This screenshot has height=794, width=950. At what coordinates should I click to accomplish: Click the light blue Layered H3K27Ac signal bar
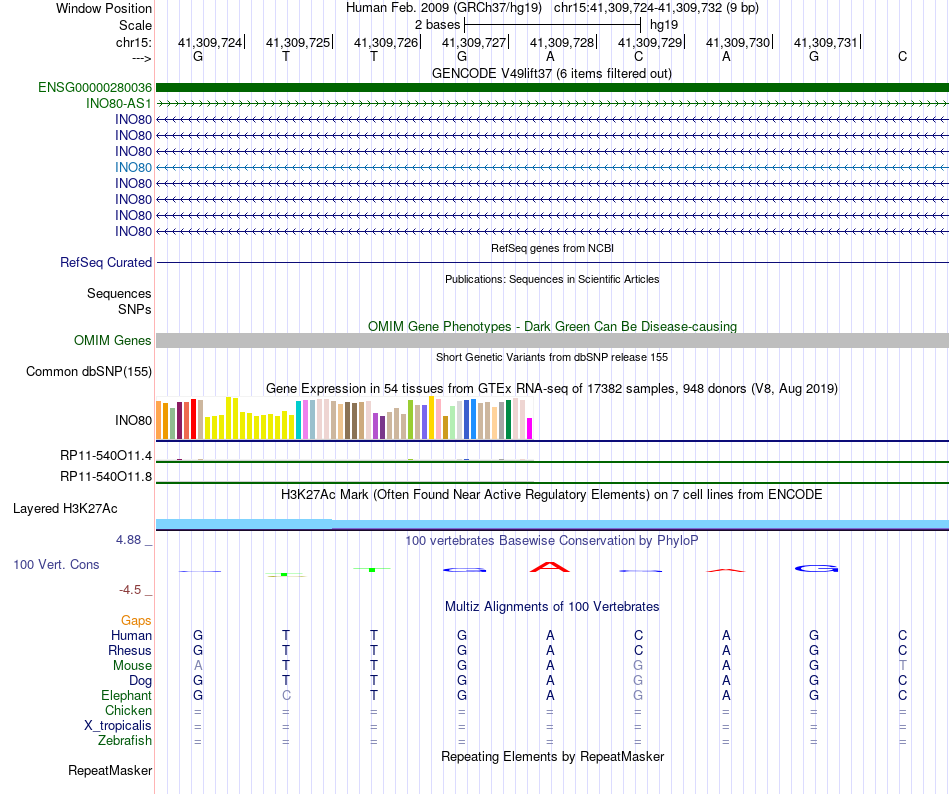(x=552, y=524)
